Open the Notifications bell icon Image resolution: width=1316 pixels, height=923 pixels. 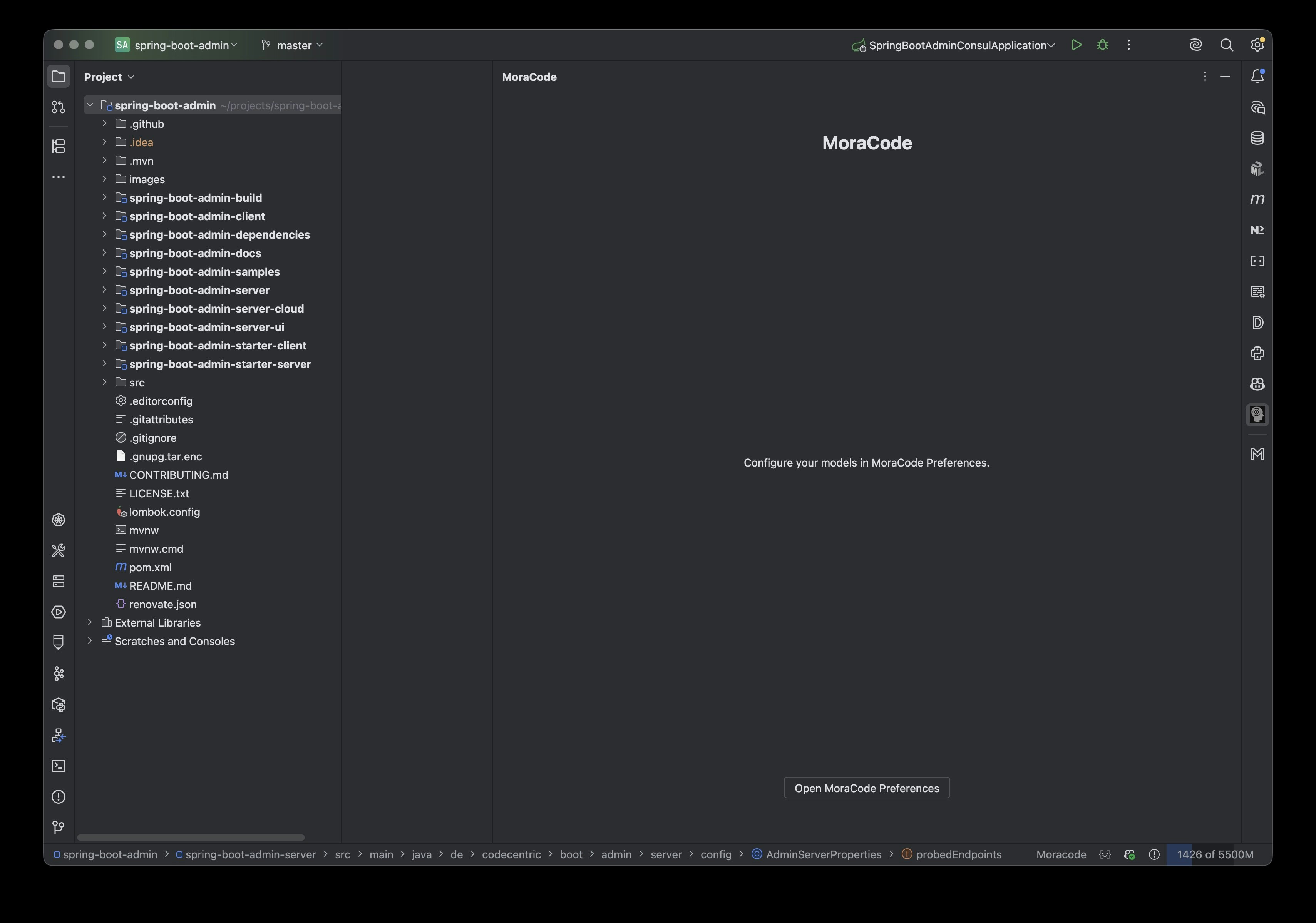pyautogui.click(x=1257, y=76)
